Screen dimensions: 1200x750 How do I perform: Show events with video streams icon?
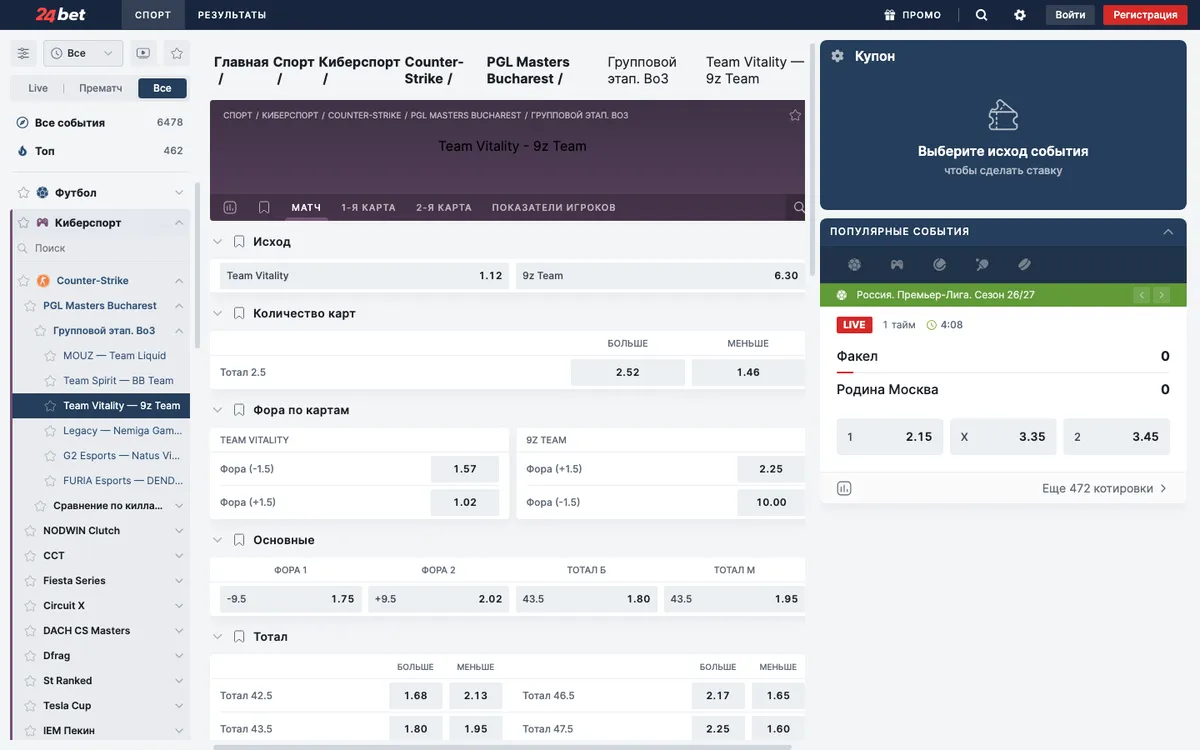[143, 53]
